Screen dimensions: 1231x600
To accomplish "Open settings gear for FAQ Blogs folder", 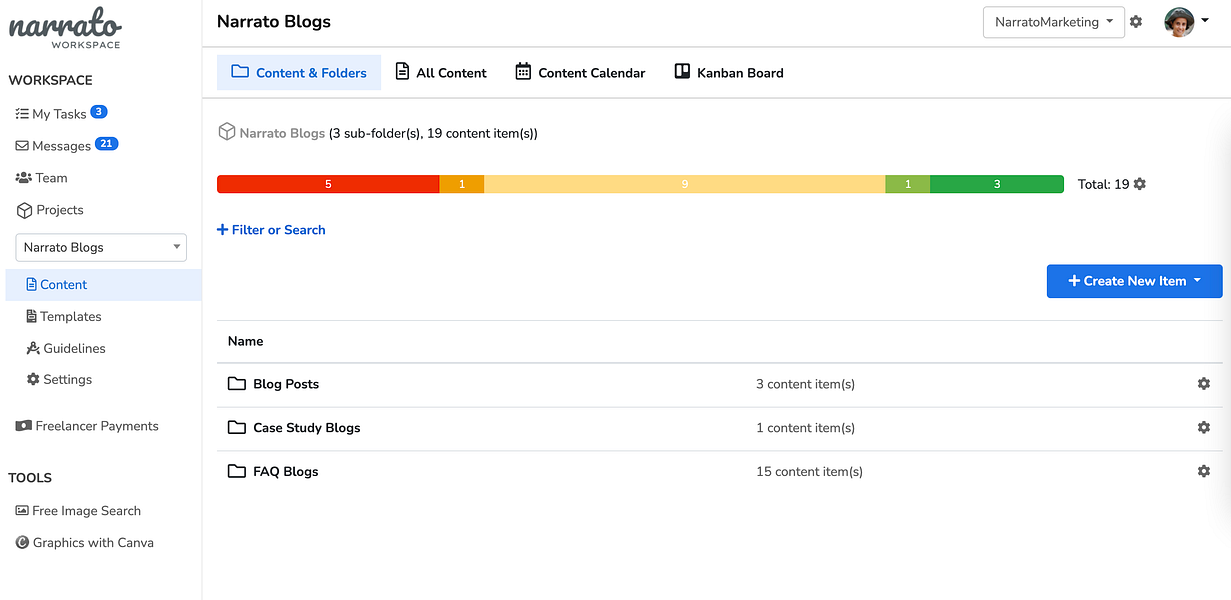I will pyautogui.click(x=1204, y=471).
